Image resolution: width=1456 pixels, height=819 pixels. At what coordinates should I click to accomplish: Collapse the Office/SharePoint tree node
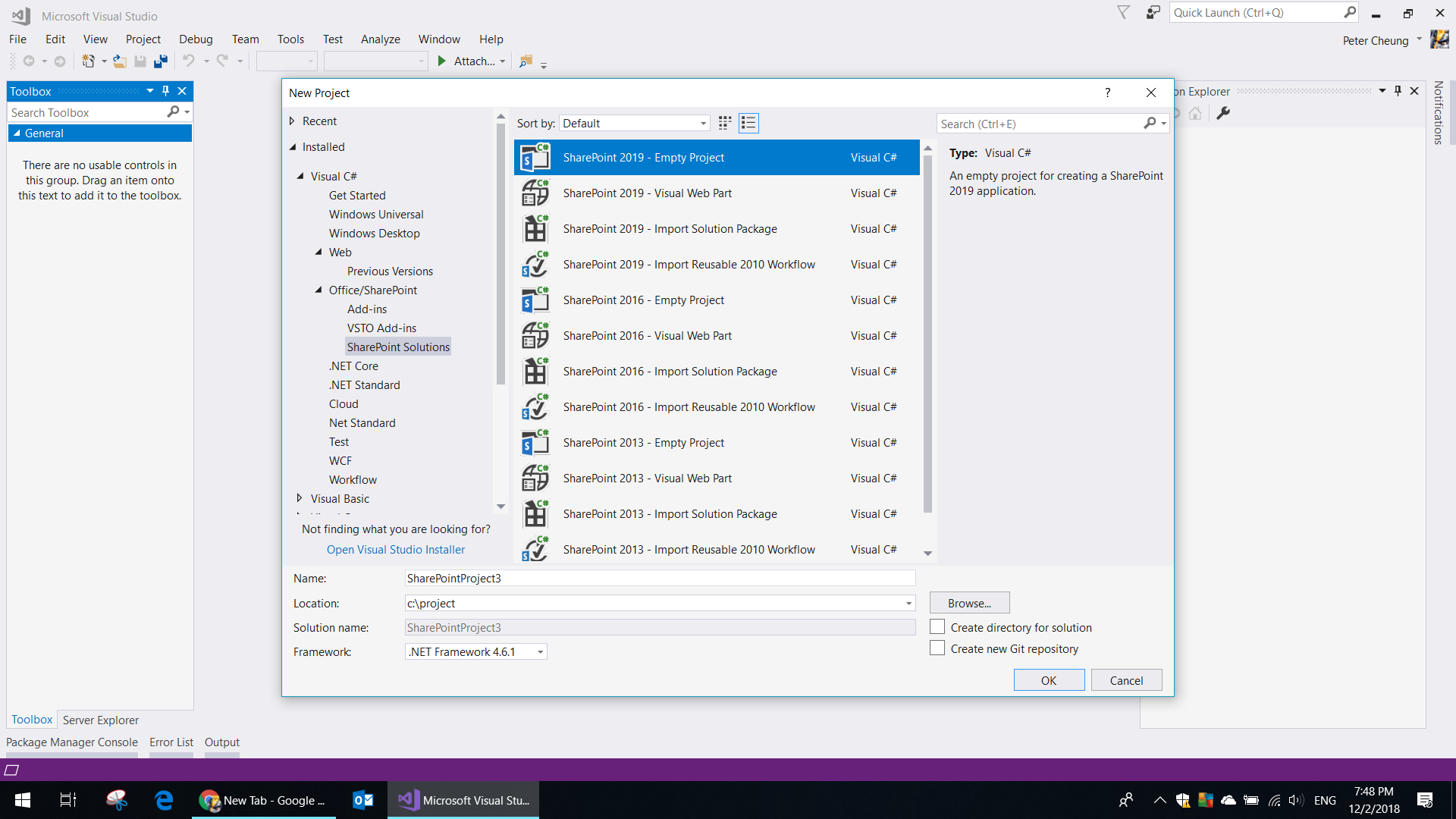coord(318,290)
